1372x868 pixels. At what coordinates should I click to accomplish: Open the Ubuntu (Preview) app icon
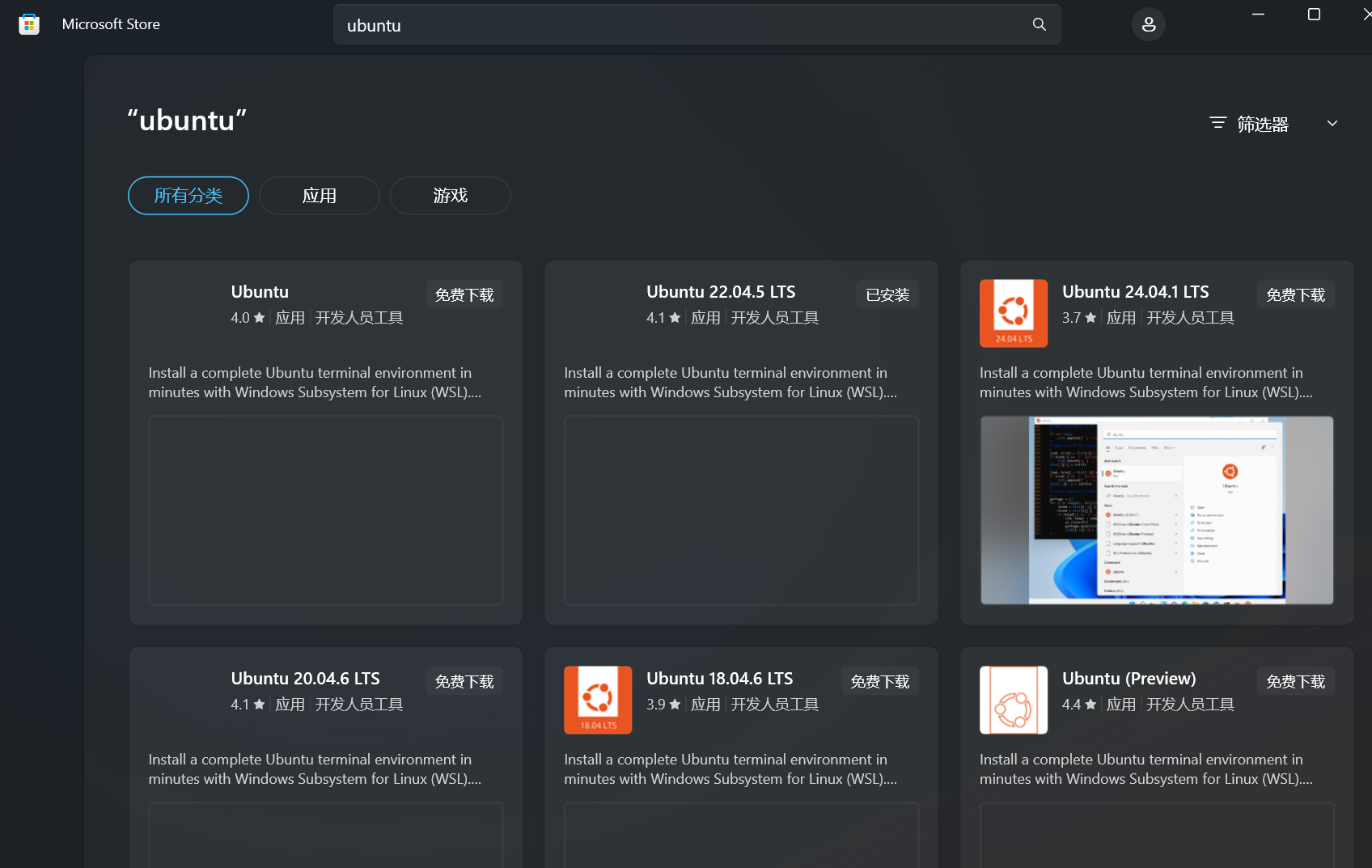[1013, 700]
